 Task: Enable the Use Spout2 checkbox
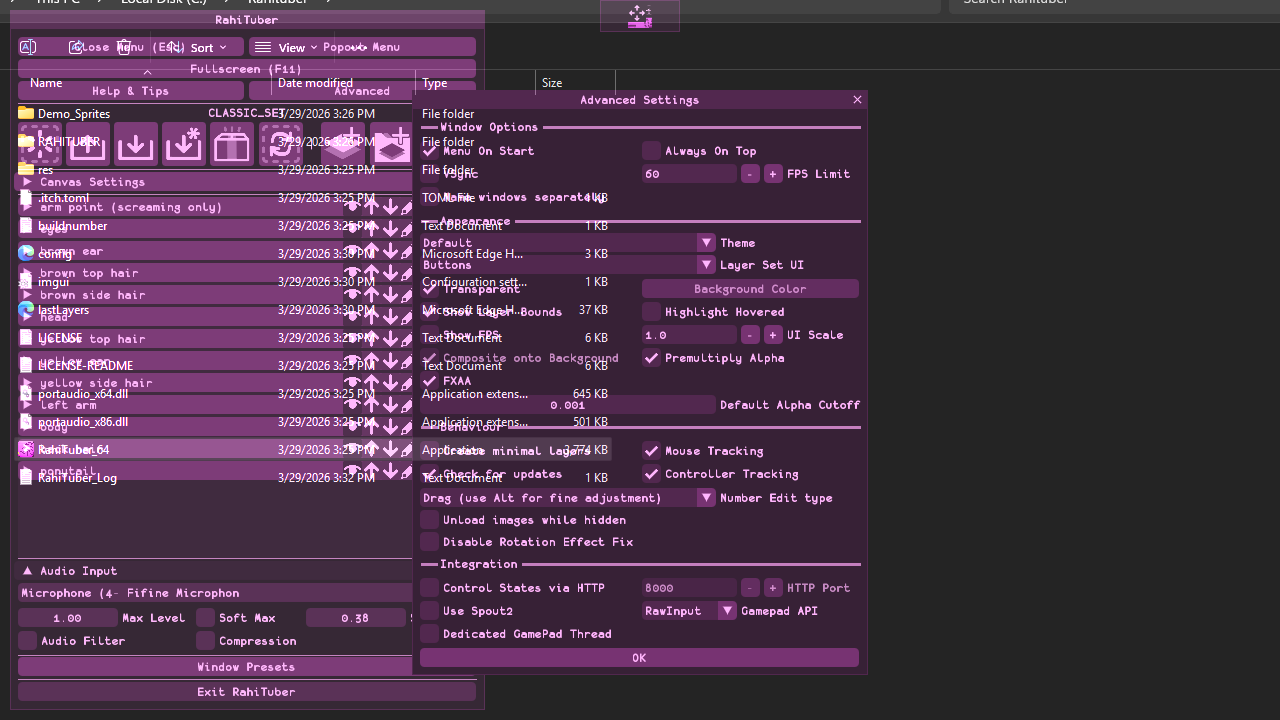pos(429,611)
